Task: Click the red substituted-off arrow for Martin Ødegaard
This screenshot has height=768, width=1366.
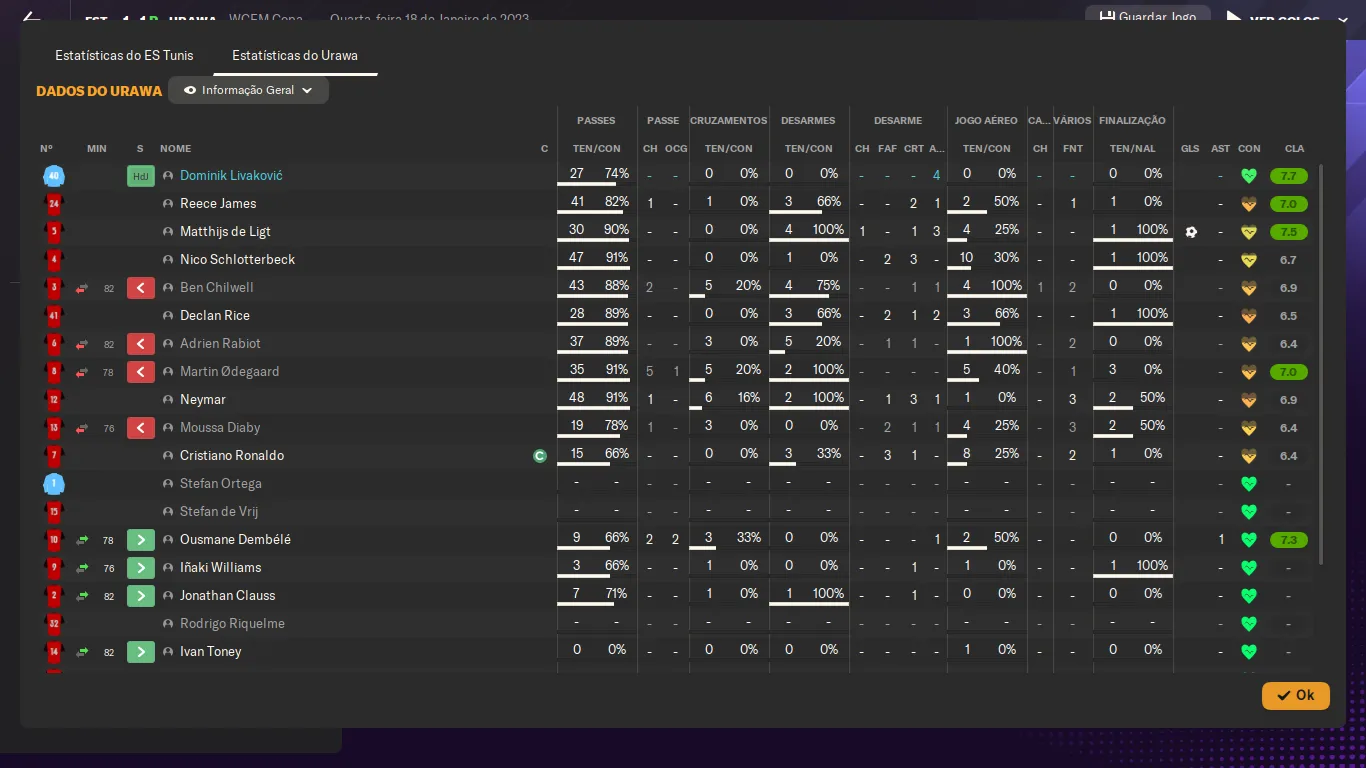Action: [x=141, y=372]
